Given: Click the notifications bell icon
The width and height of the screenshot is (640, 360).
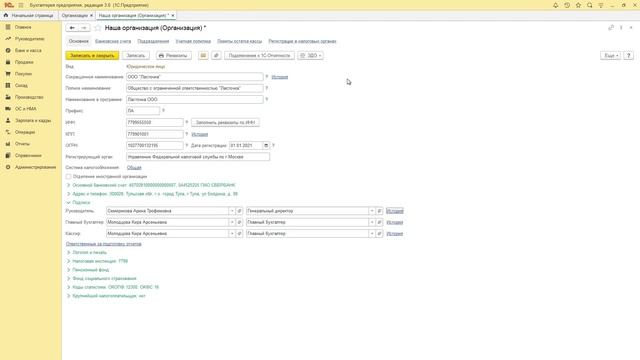Looking at the screenshot, I should (x=556, y=5).
